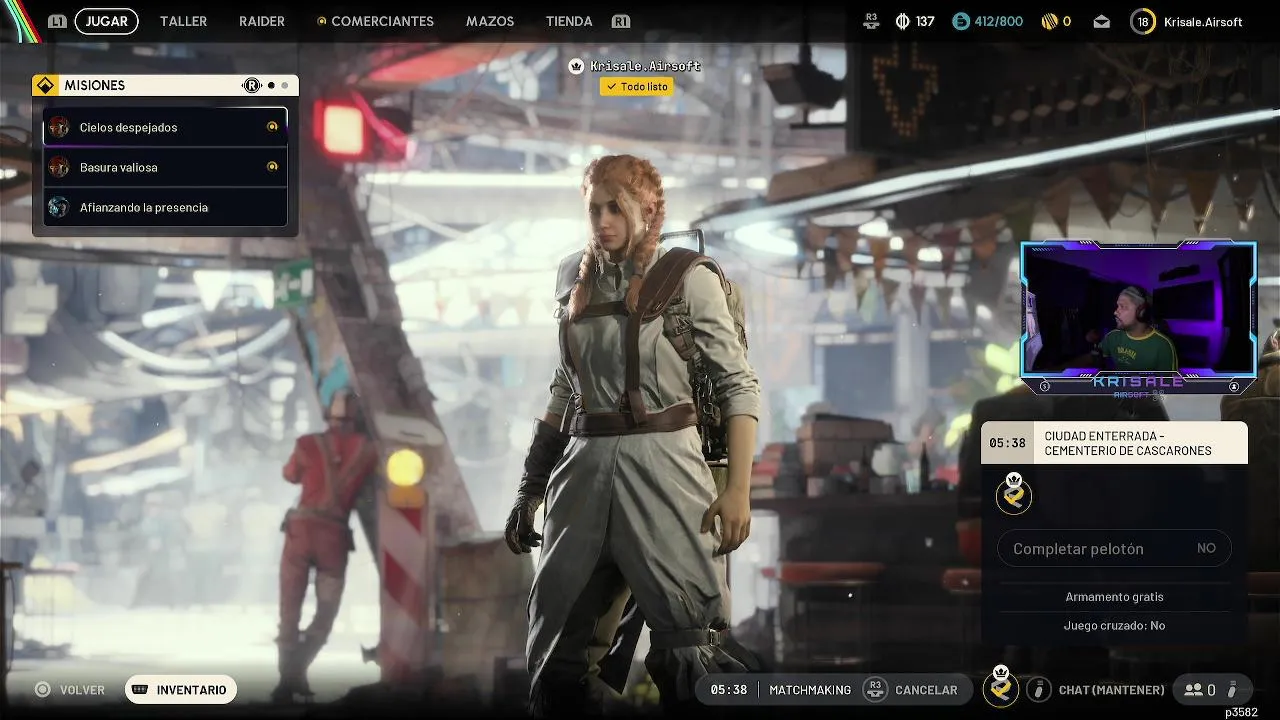Viewport: 1280px width, 720px height.
Task: Click the microphone icon next to friends count
Action: [1232, 690]
